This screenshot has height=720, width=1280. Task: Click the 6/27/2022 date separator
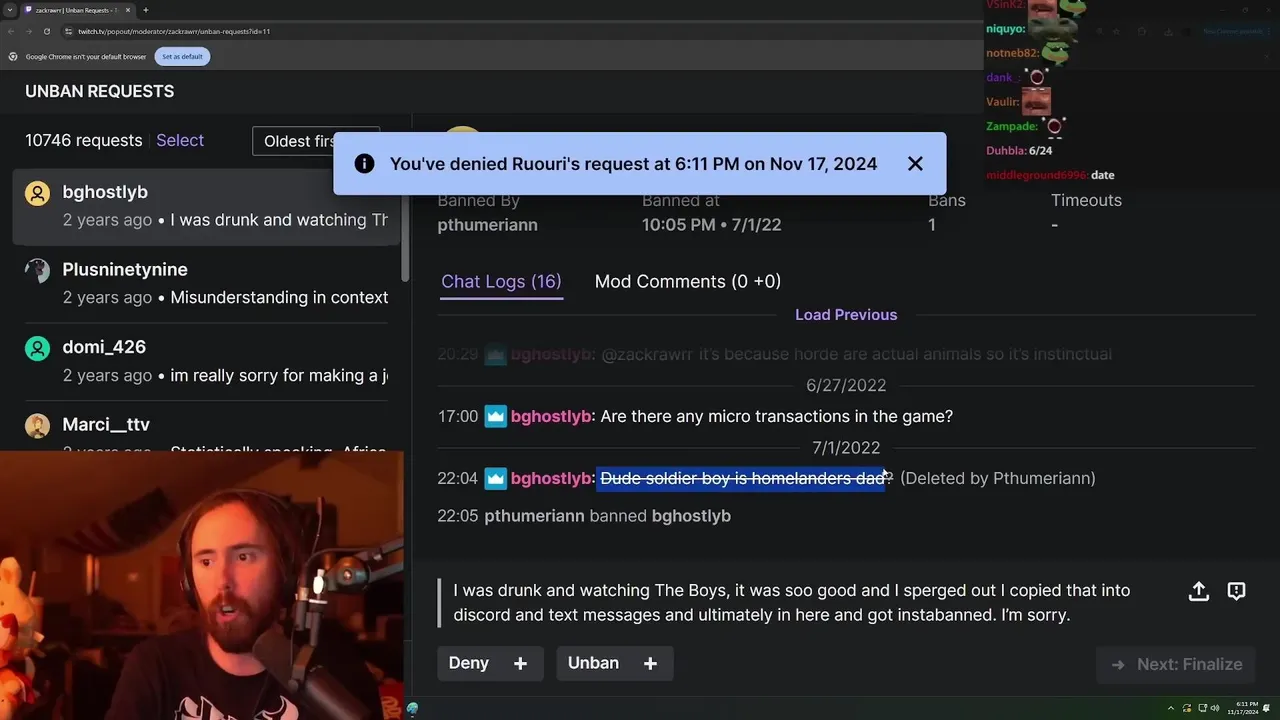tap(846, 386)
